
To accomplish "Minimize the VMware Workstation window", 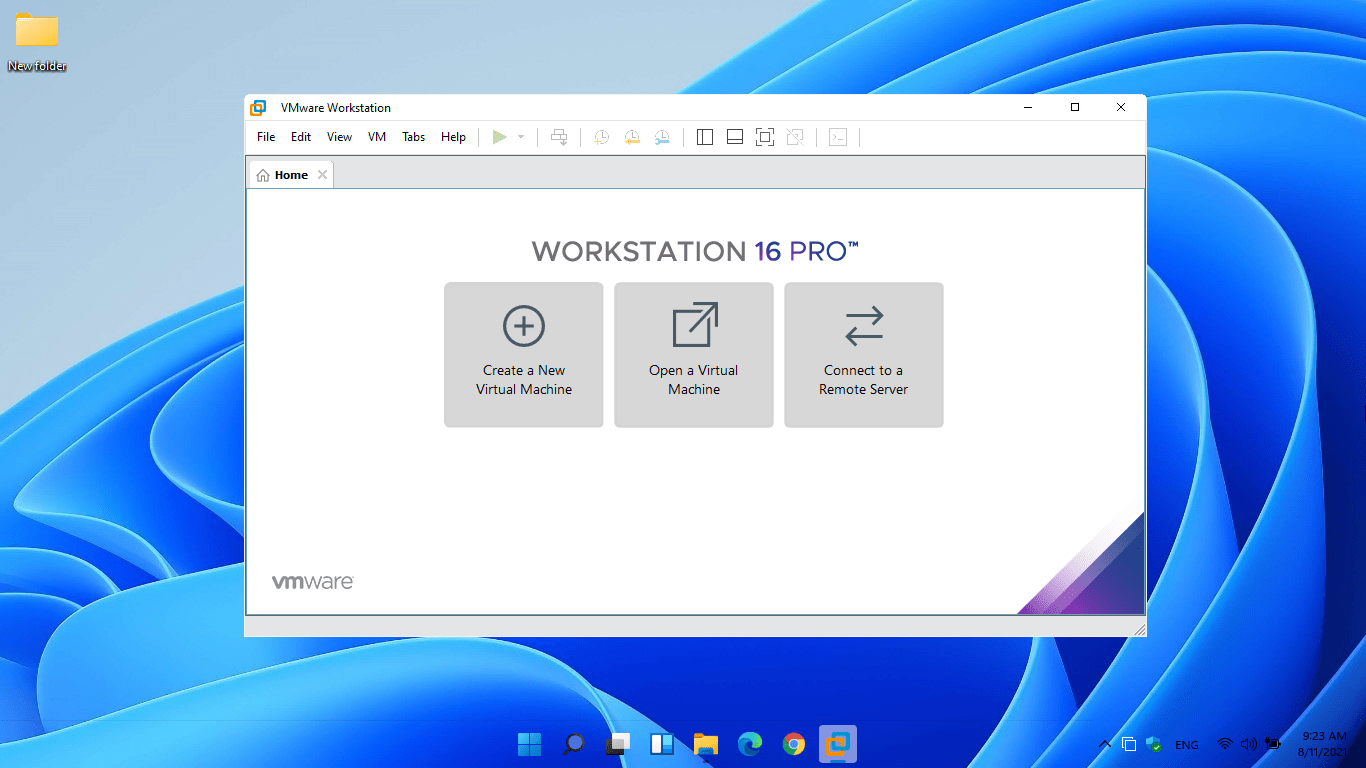I will [x=1029, y=107].
